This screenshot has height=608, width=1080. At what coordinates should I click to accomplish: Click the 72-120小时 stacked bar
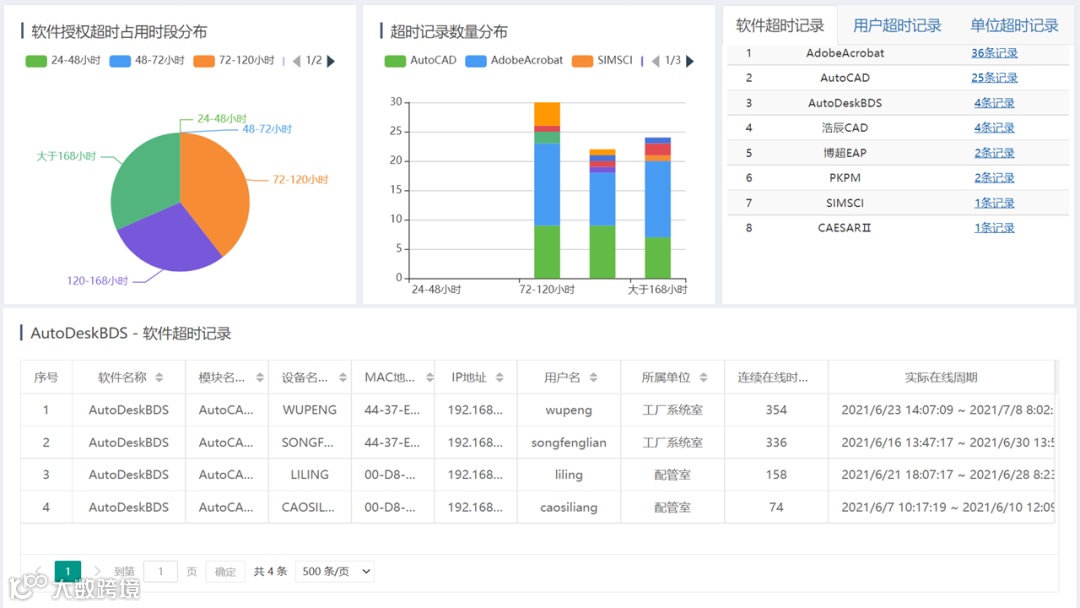click(x=547, y=190)
